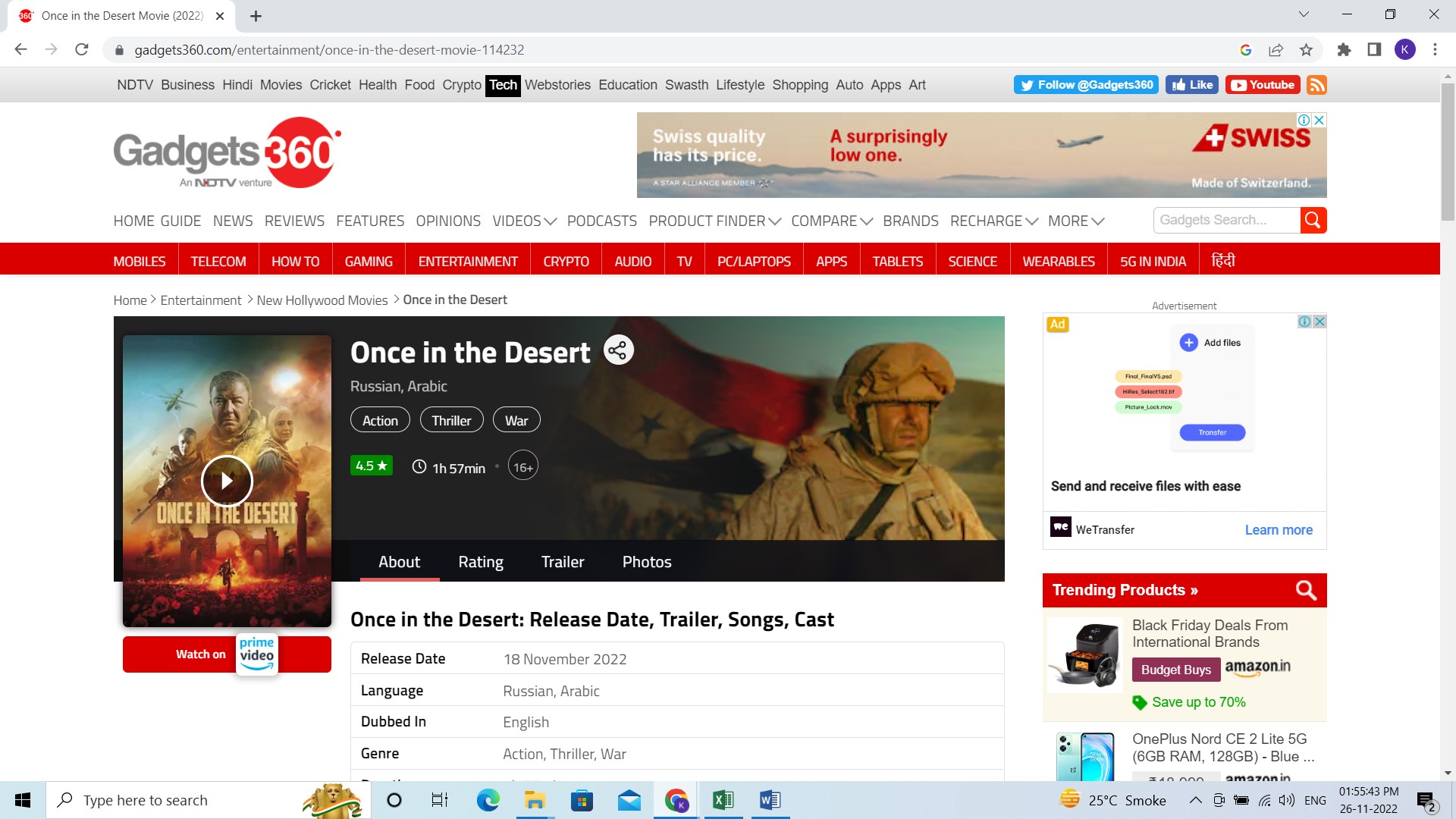This screenshot has height=819, width=1456.
Task: Open the GAMING category
Action: tap(369, 261)
